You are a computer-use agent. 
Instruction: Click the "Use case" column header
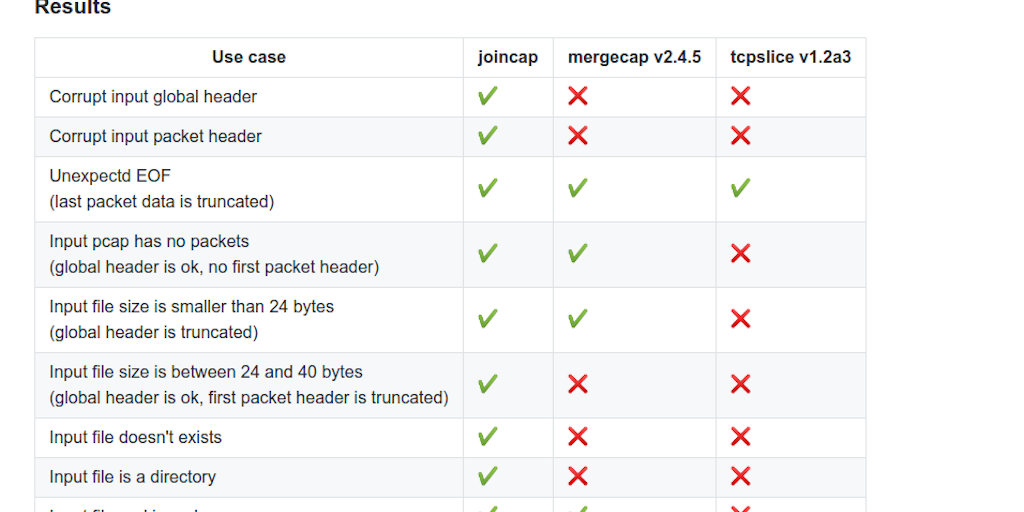coord(249,57)
